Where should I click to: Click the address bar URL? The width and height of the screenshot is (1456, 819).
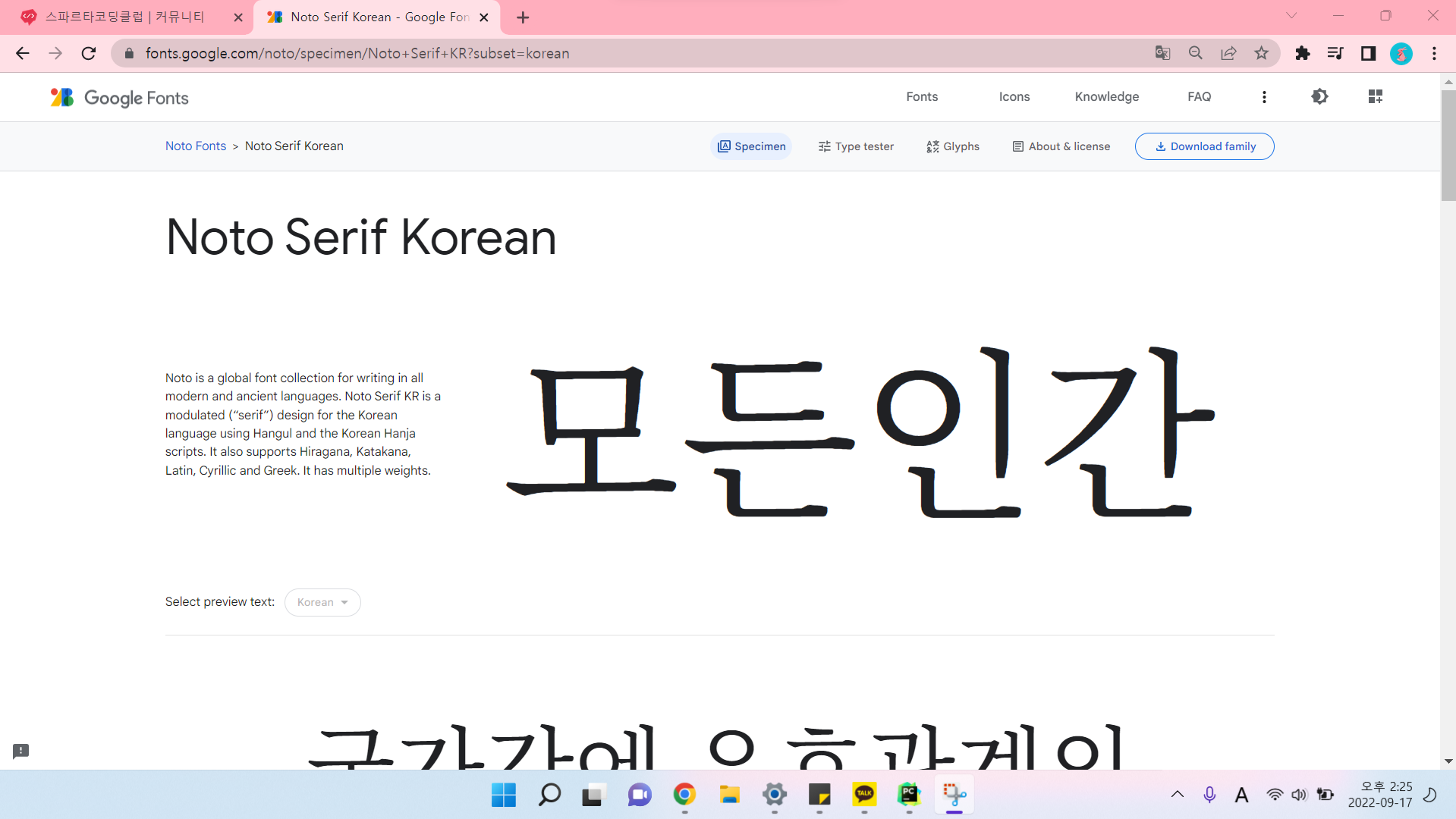(x=357, y=53)
